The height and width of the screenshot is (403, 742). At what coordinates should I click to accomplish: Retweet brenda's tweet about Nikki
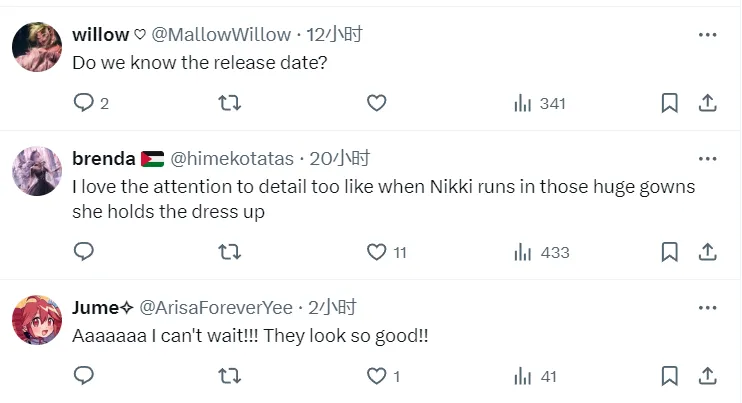pos(229,252)
